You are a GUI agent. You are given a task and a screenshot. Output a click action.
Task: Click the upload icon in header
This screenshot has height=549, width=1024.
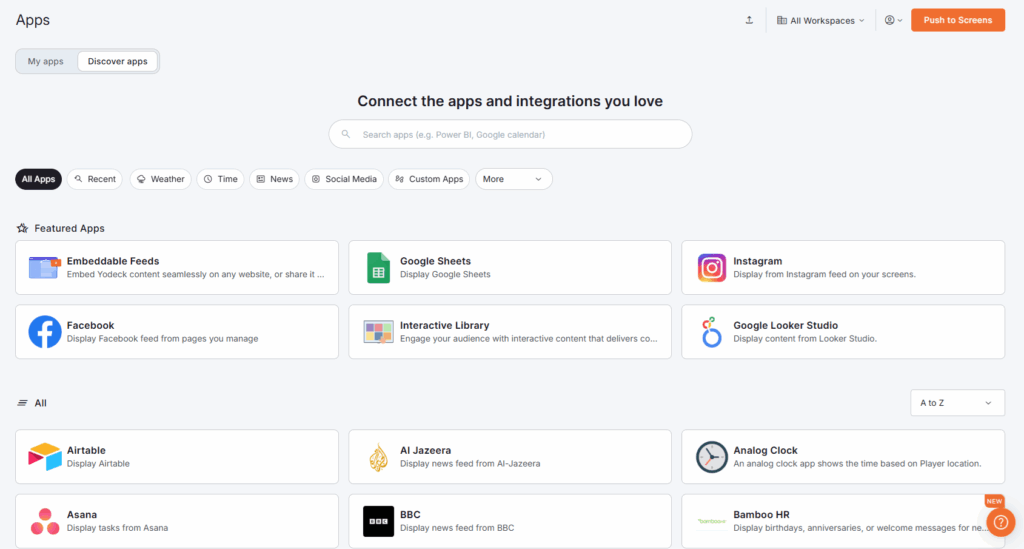(x=749, y=20)
